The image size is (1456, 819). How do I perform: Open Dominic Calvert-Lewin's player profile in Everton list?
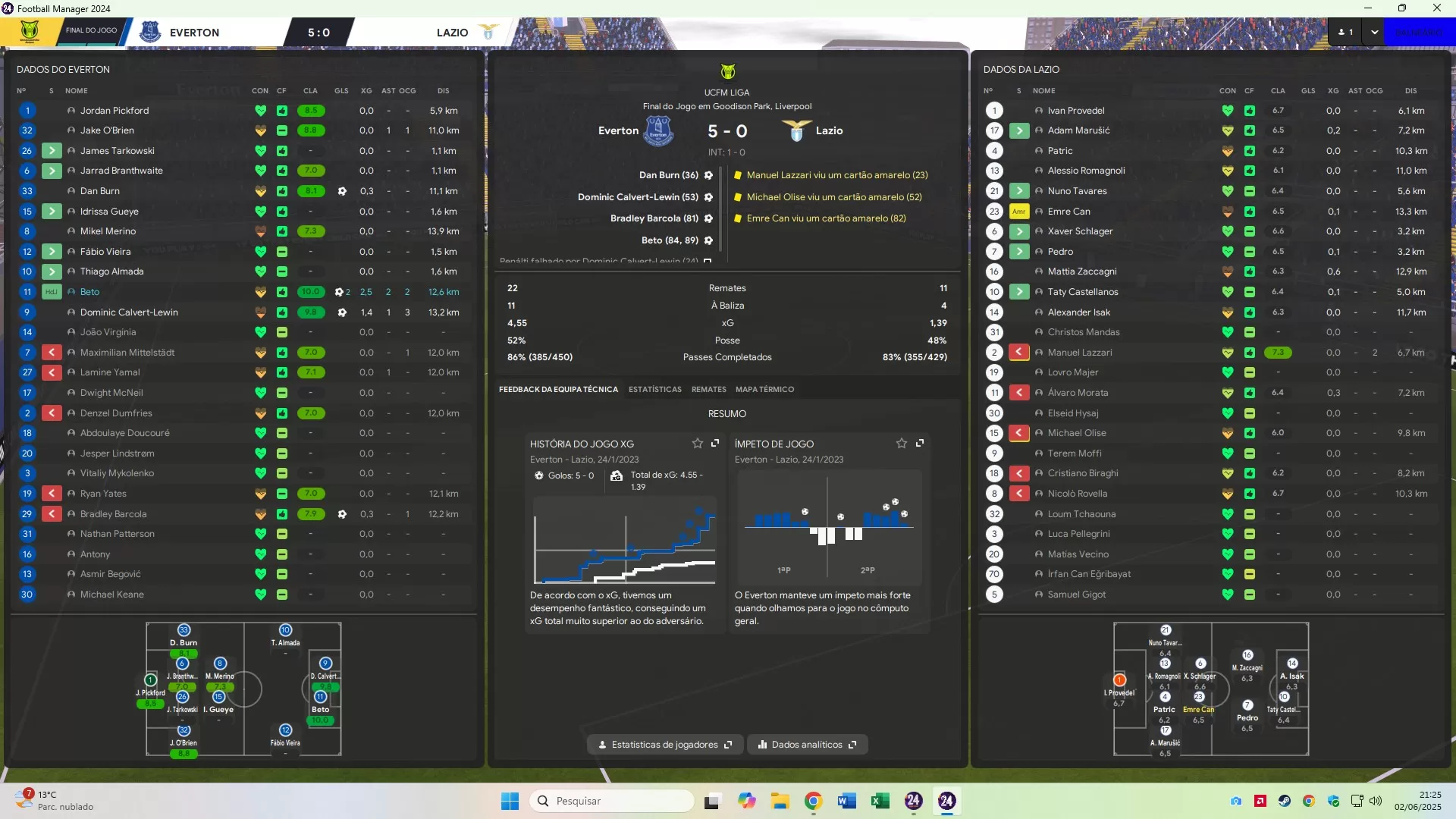[129, 312]
